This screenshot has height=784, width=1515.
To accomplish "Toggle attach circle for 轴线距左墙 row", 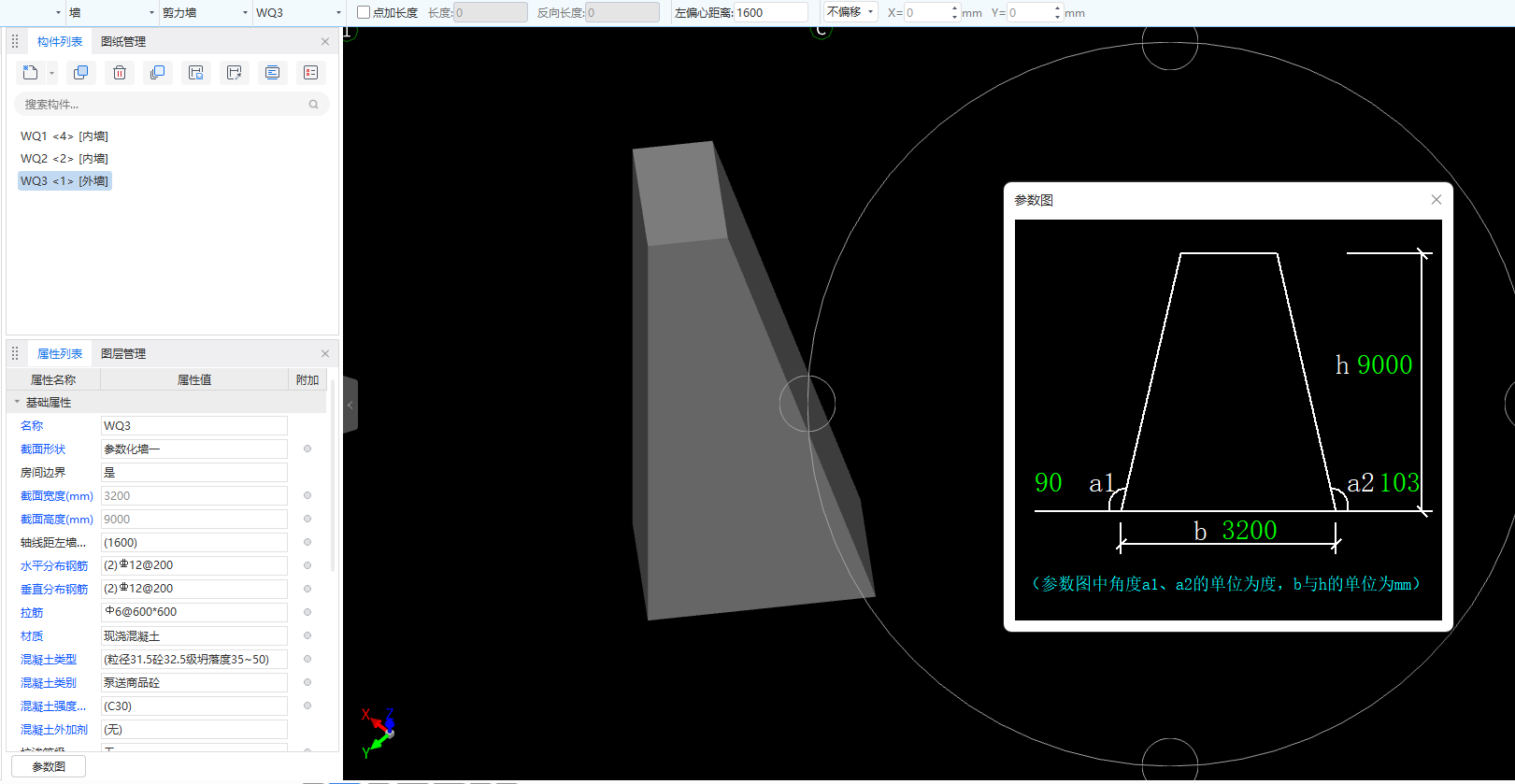I will [307, 542].
